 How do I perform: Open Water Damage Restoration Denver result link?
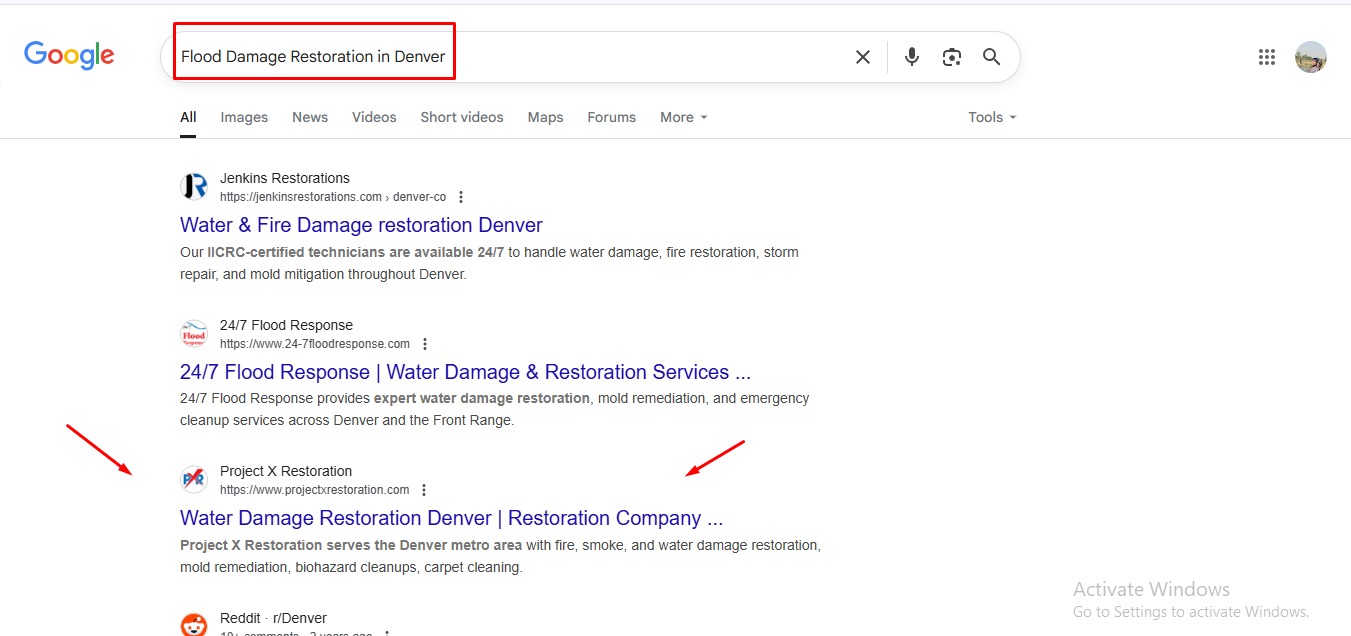450,518
